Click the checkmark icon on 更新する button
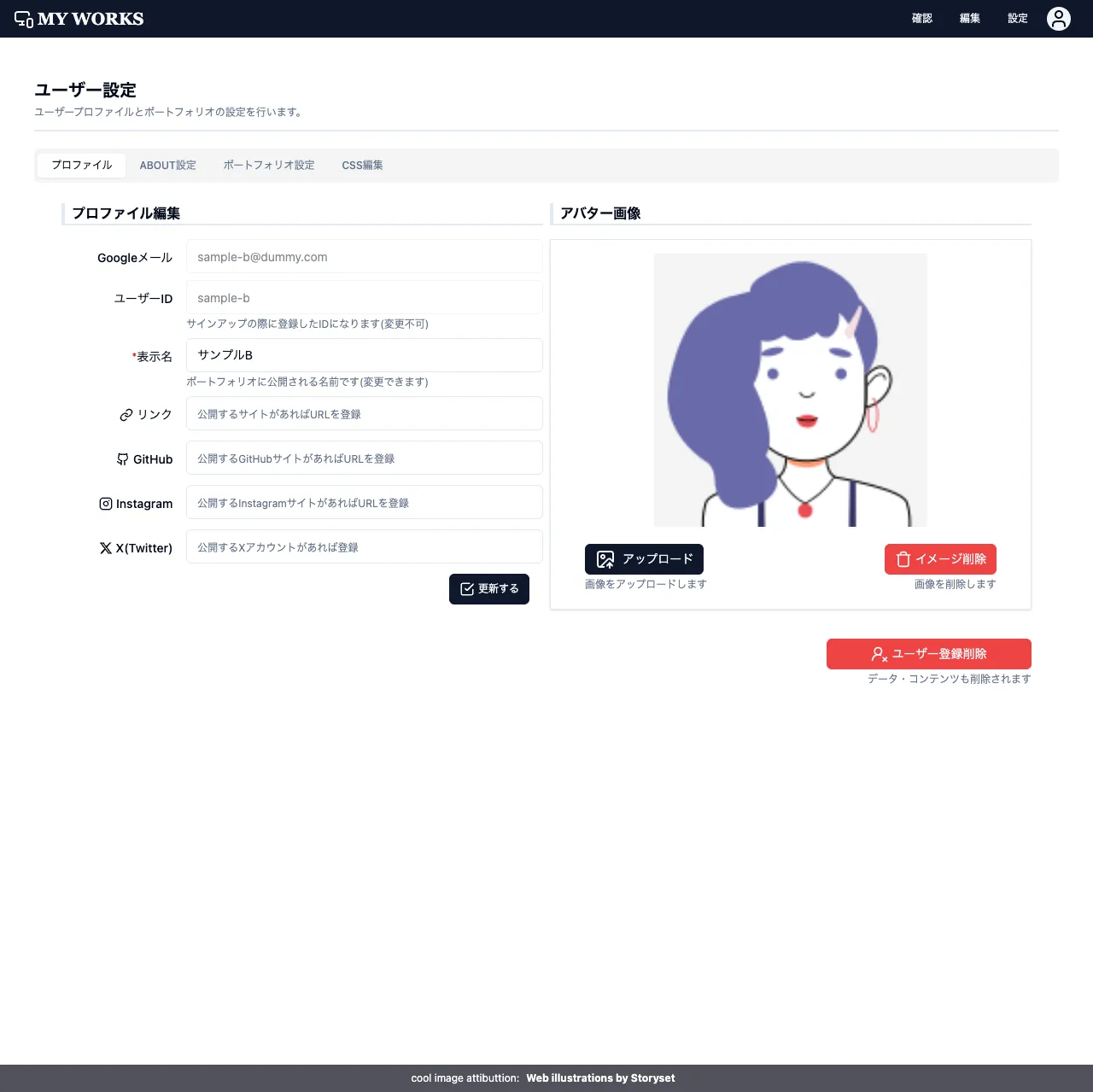Screen dimensions: 1093x1092 pyautogui.click(x=467, y=588)
